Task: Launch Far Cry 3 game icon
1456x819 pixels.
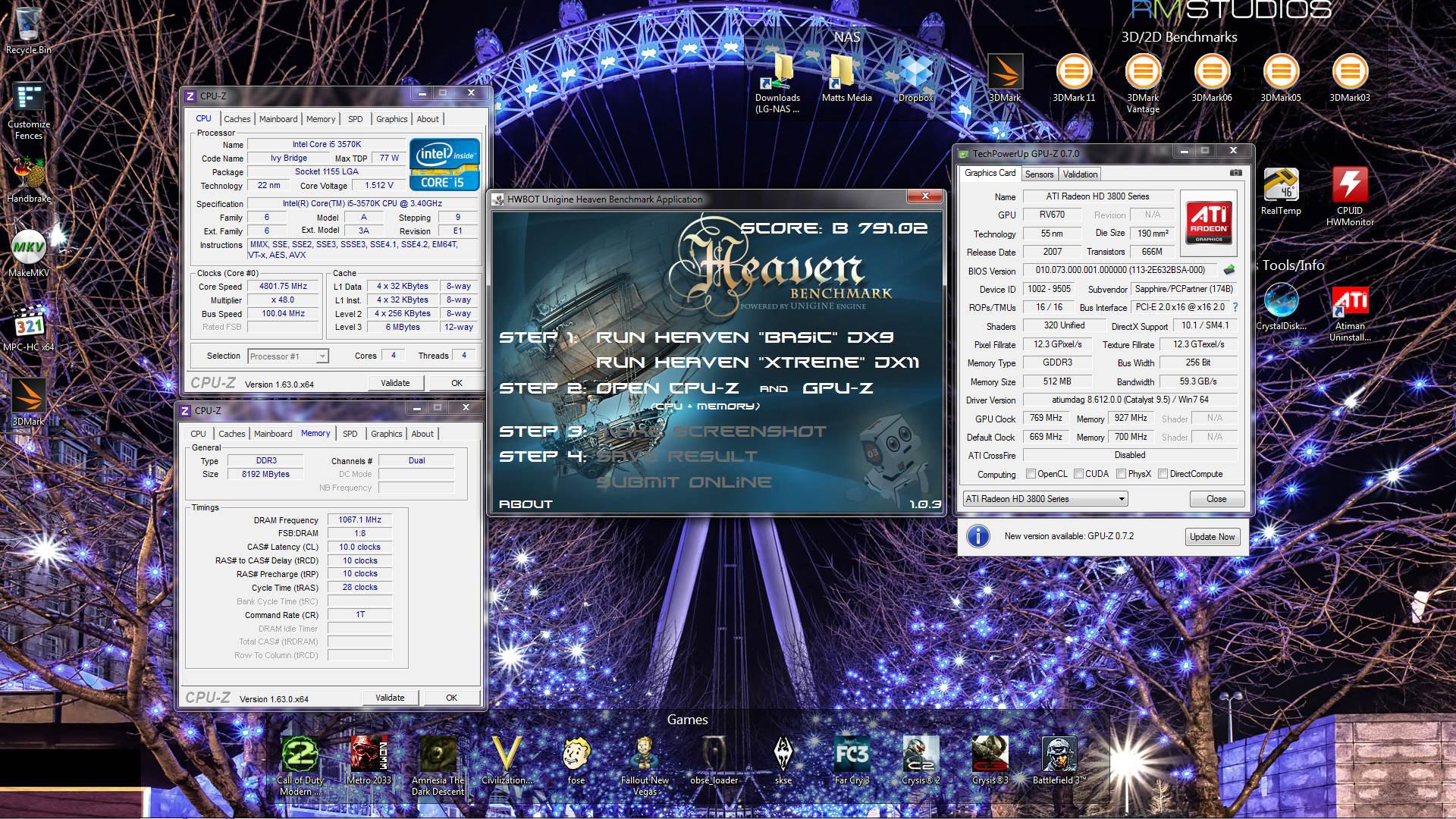Action: point(852,761)
